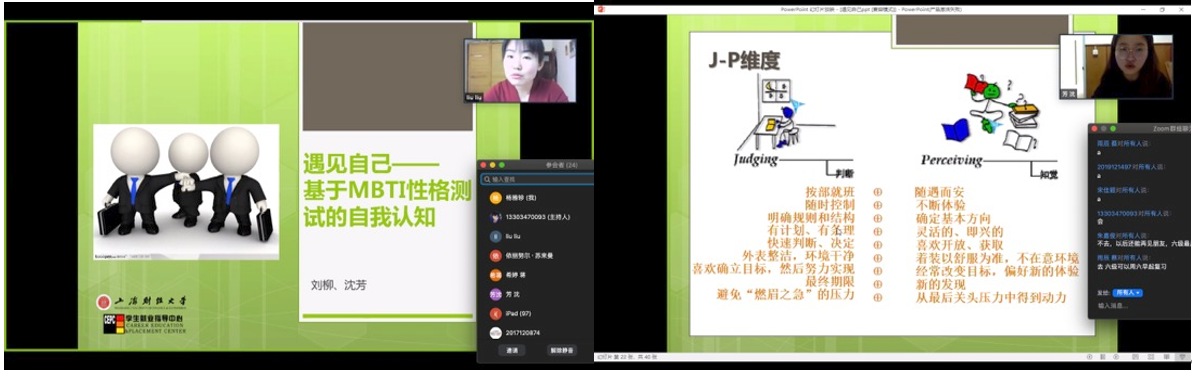Screen dimensions: 1192x371
Task: Minimize the PowerPoint slideshow window
Action: pyautogui.click(x=1143, y=9)
